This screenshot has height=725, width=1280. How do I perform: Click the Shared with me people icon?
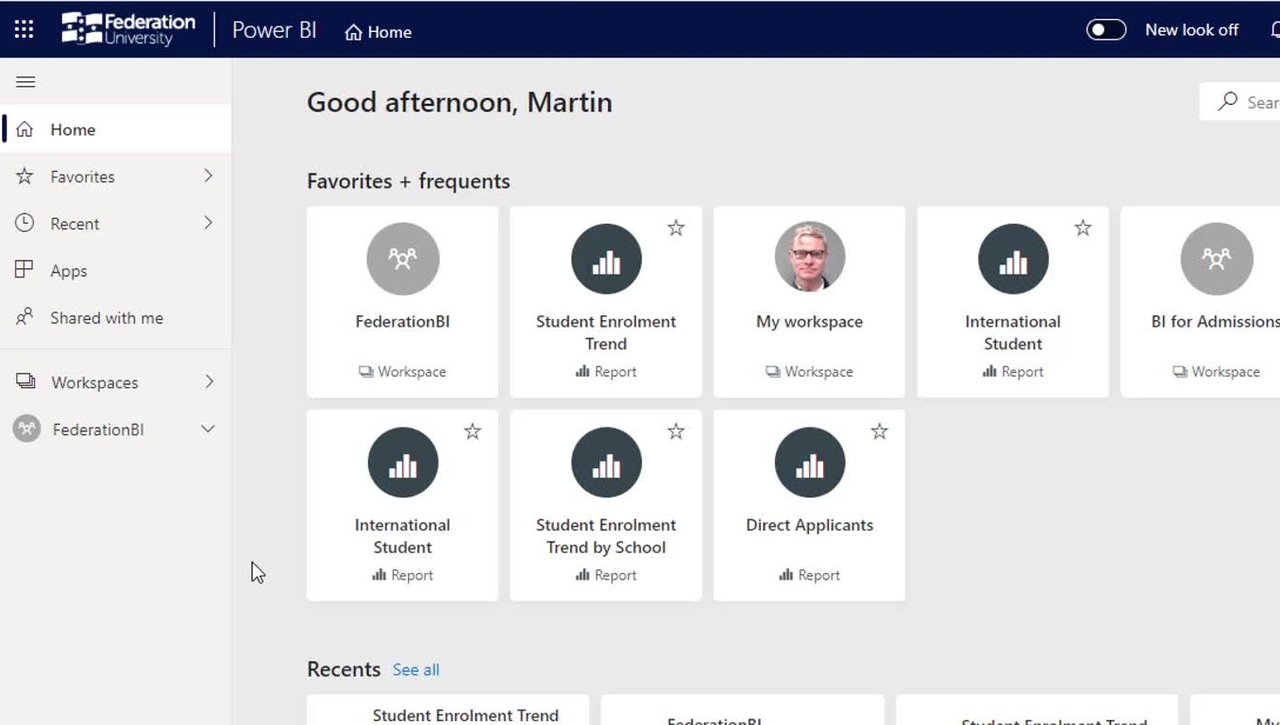coord(25,318)
